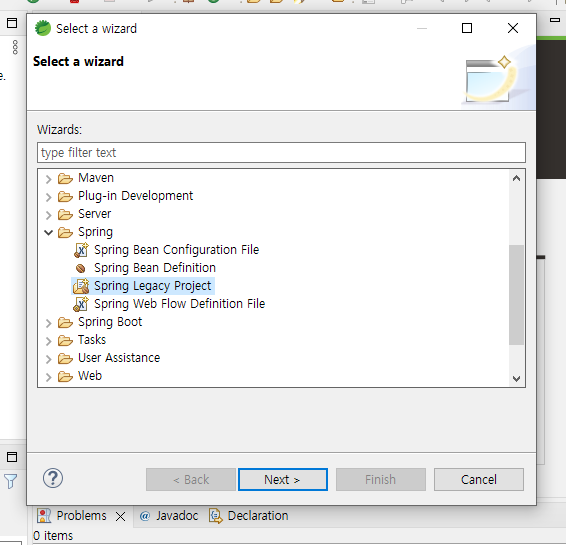Select the Server category label

(x=95, y=214)
